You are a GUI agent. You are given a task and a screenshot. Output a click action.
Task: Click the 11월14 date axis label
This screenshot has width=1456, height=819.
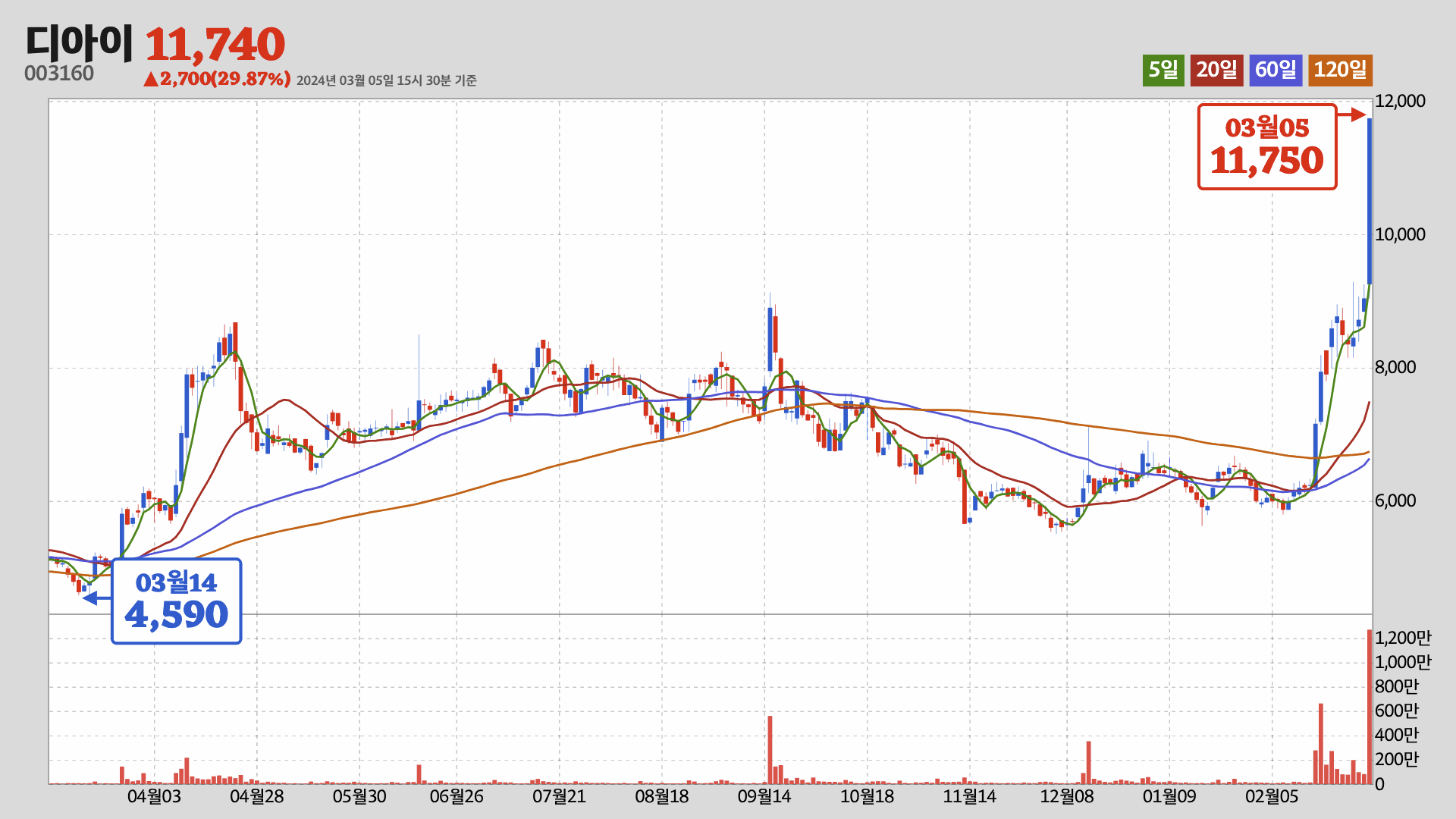[969, 796]
